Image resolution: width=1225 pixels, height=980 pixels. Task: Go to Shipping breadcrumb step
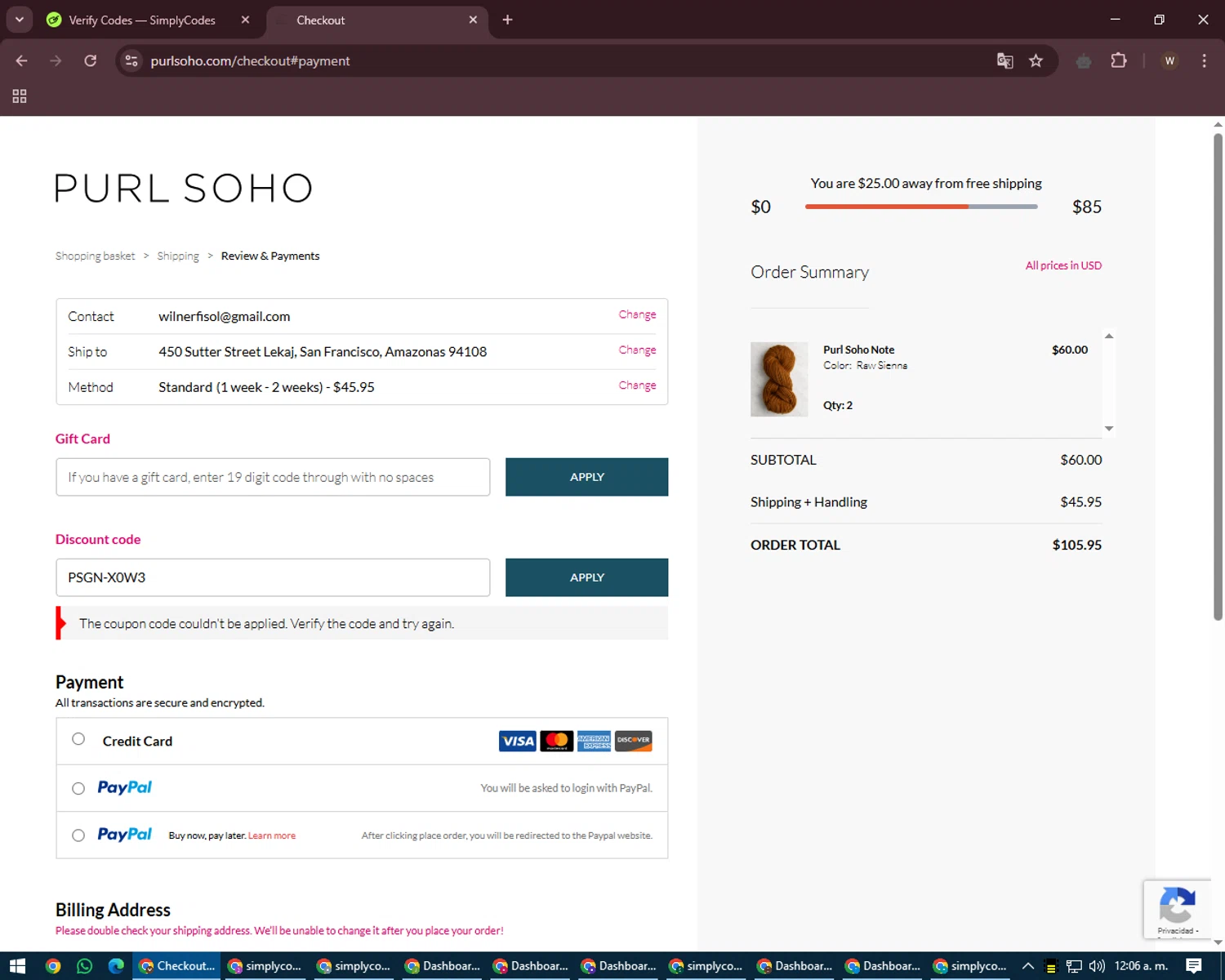(178, 256)
